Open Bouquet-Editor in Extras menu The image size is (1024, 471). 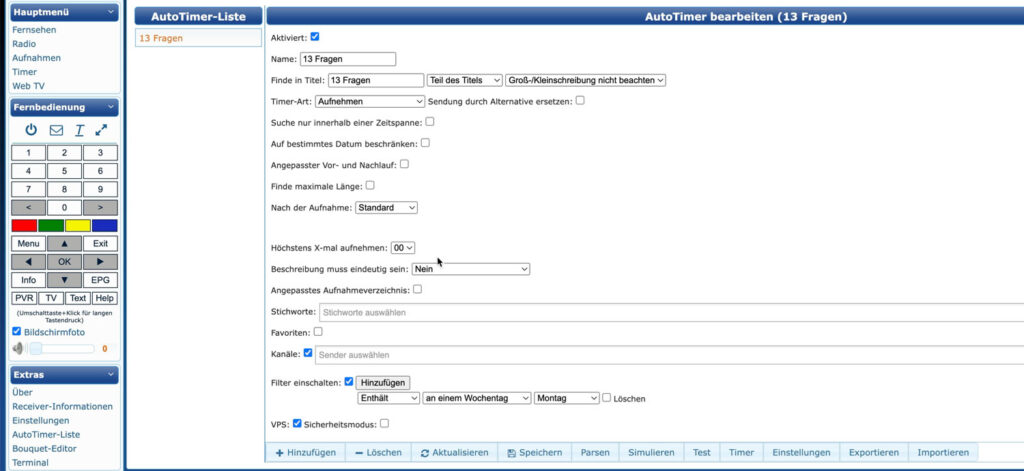tap(44, 449)
